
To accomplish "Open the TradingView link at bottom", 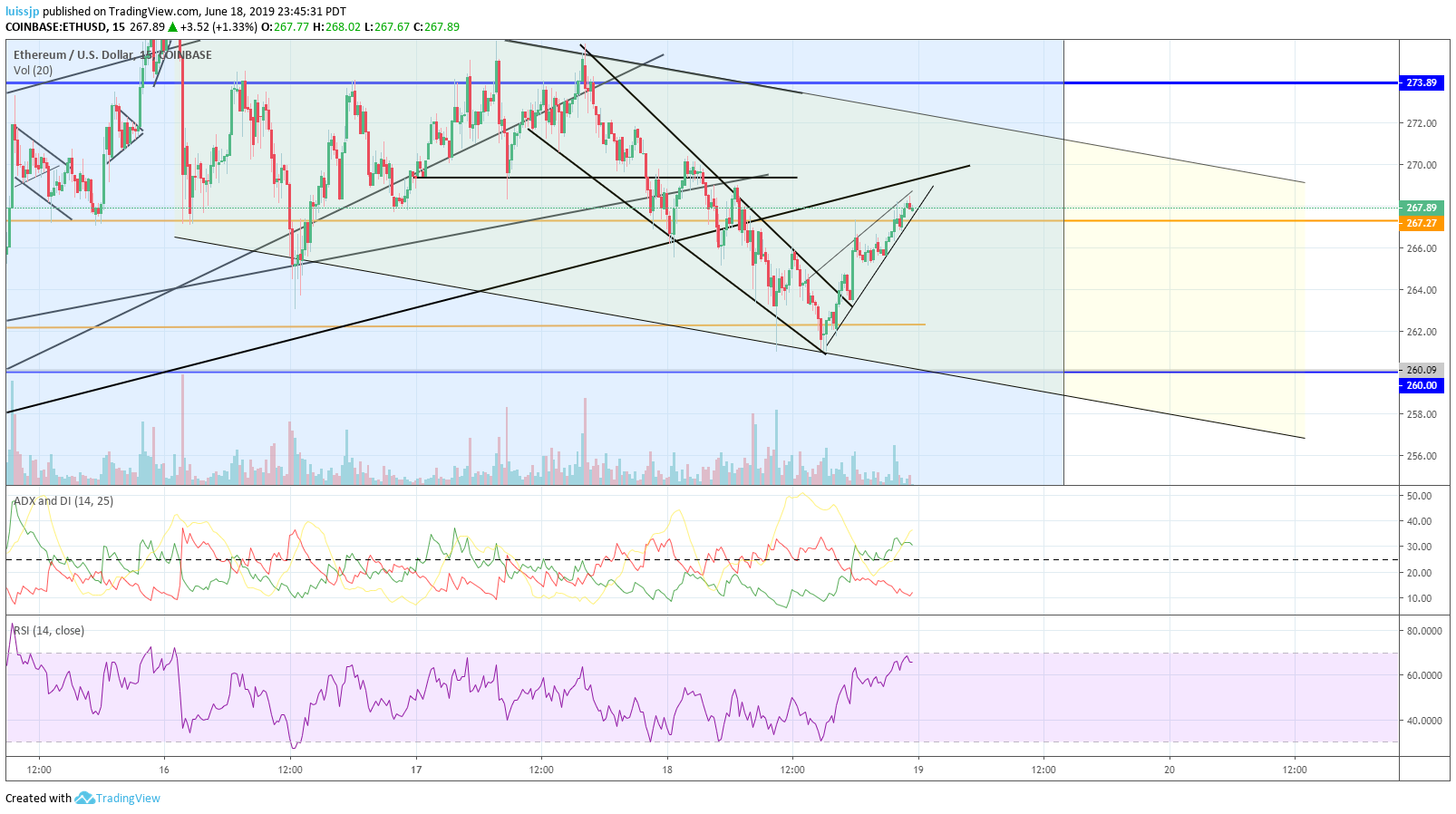I will [x=128, y=798].
